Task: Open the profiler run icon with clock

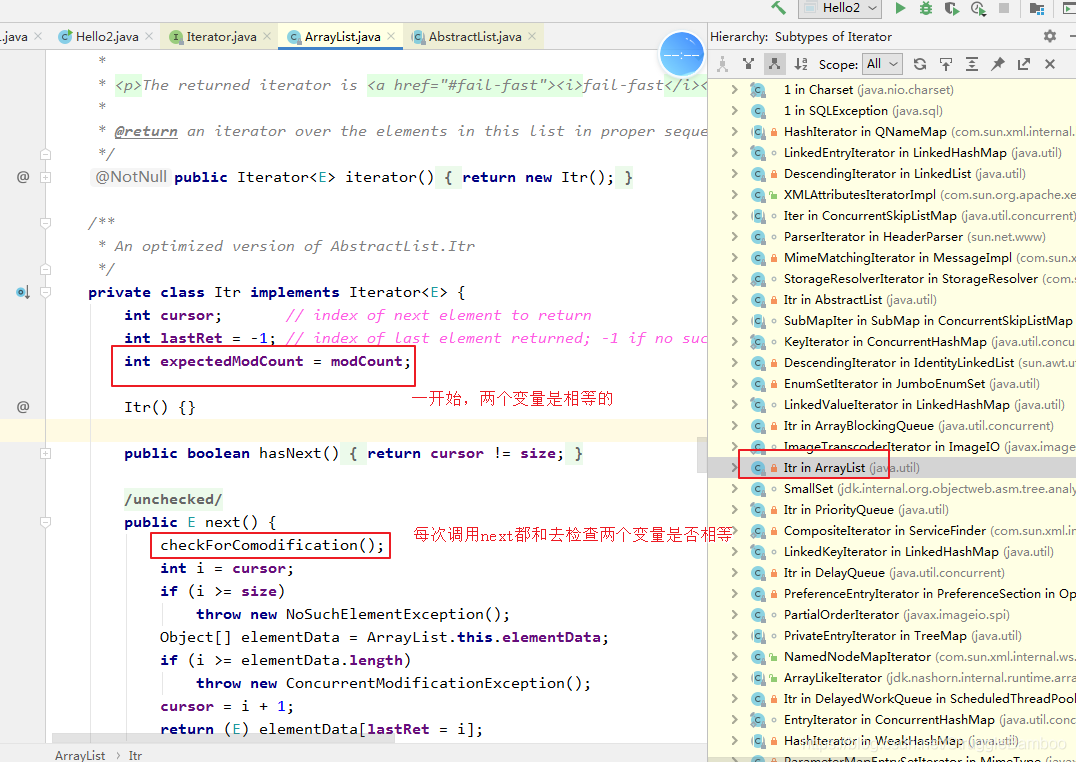Action: (x=978, y=8)
